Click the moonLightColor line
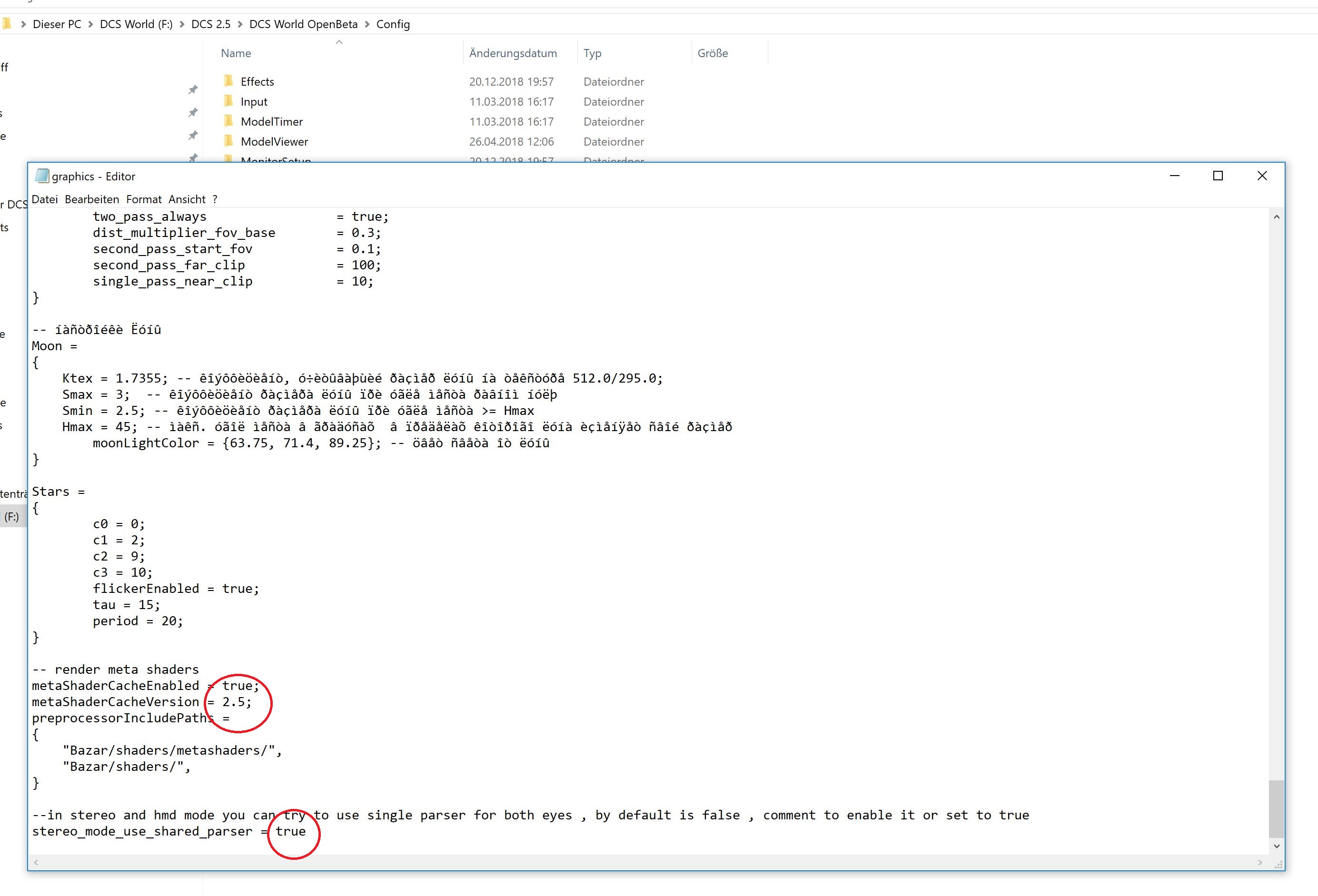 pos(321,443)
